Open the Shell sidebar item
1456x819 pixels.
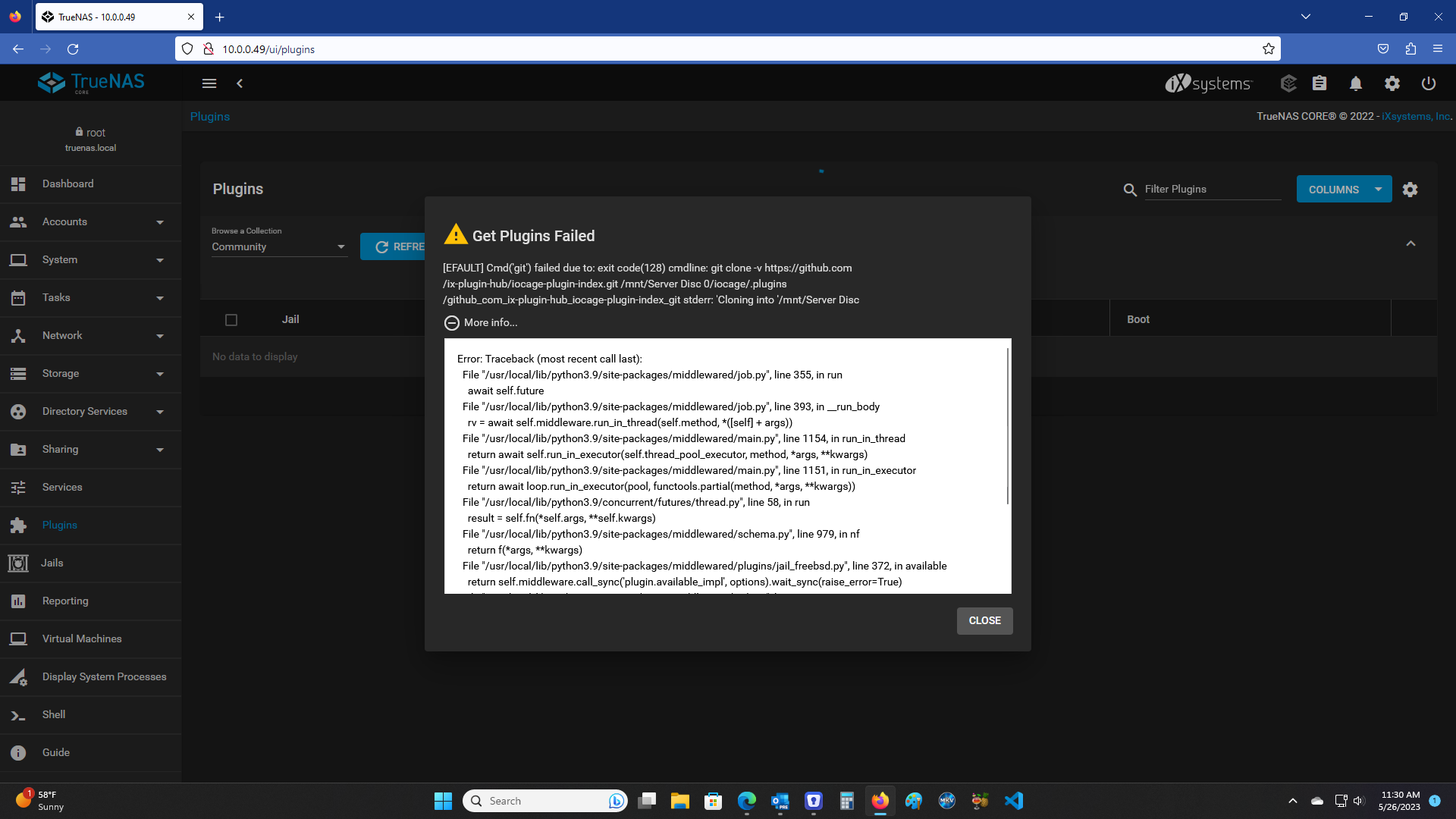pyautogui.click(x=54, y=714)
